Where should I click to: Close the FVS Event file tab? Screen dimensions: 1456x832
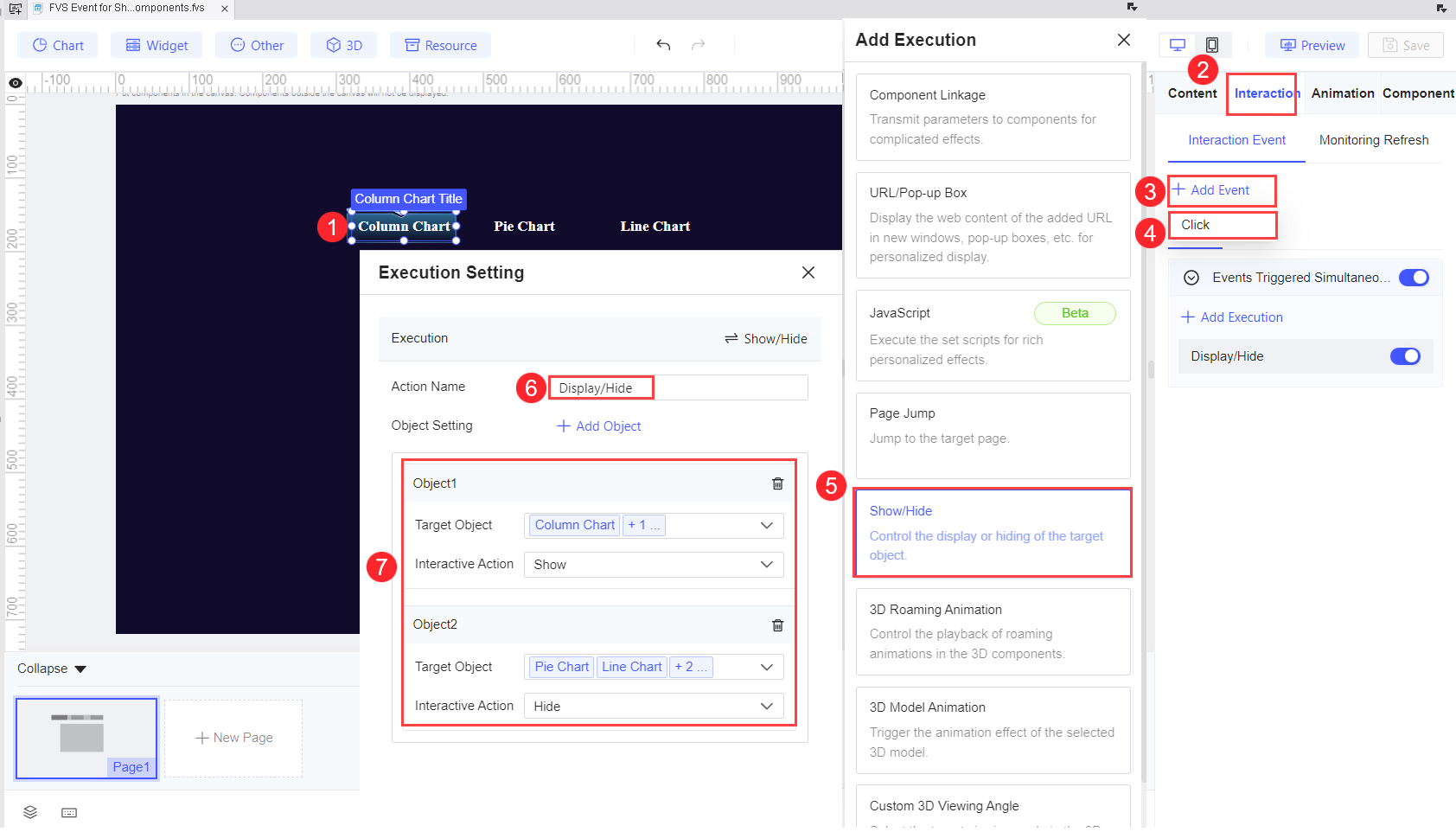point(225,9)
